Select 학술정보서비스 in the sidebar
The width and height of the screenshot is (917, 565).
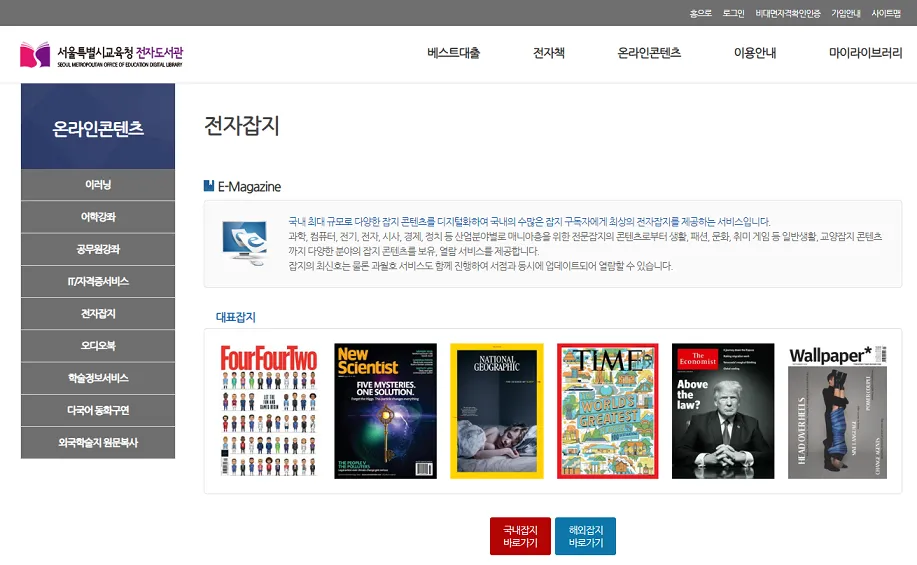[98, 378]
